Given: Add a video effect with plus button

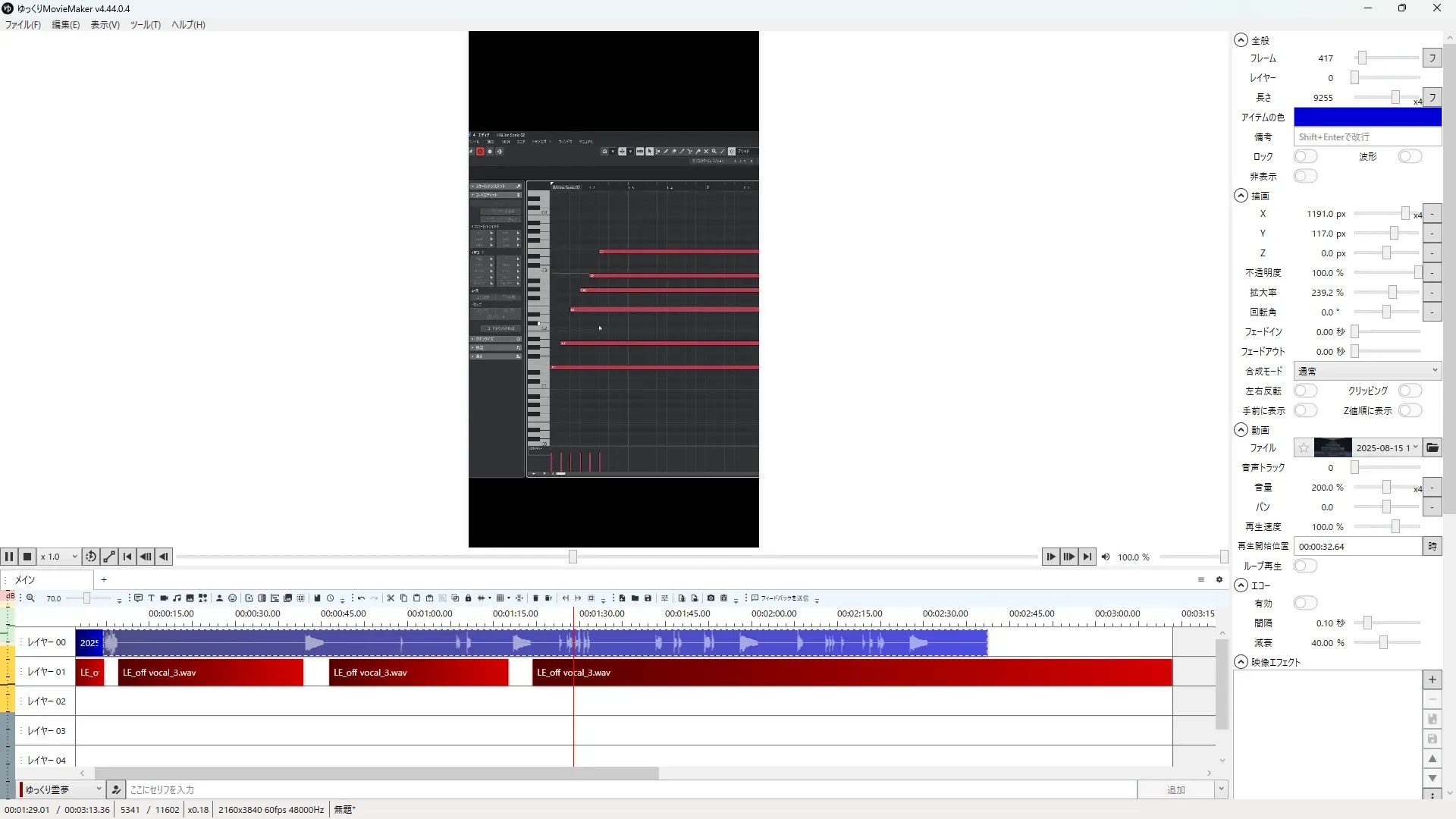Looking at the screenshot, I should click(1432, 680).
